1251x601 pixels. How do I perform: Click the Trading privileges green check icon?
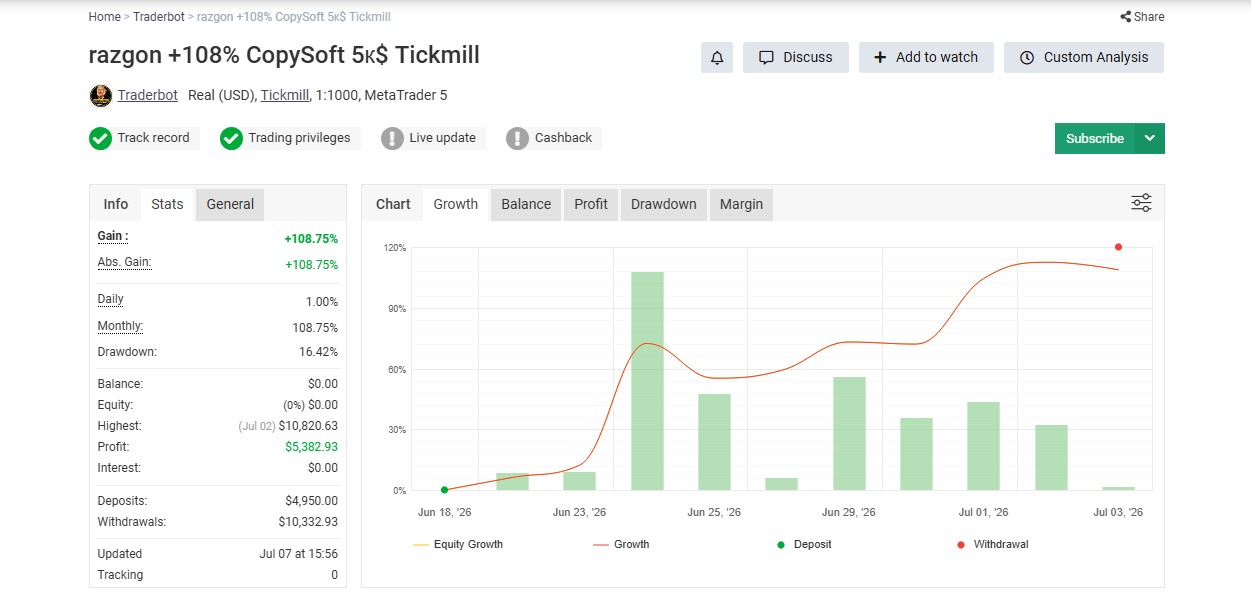click(231, 139)
